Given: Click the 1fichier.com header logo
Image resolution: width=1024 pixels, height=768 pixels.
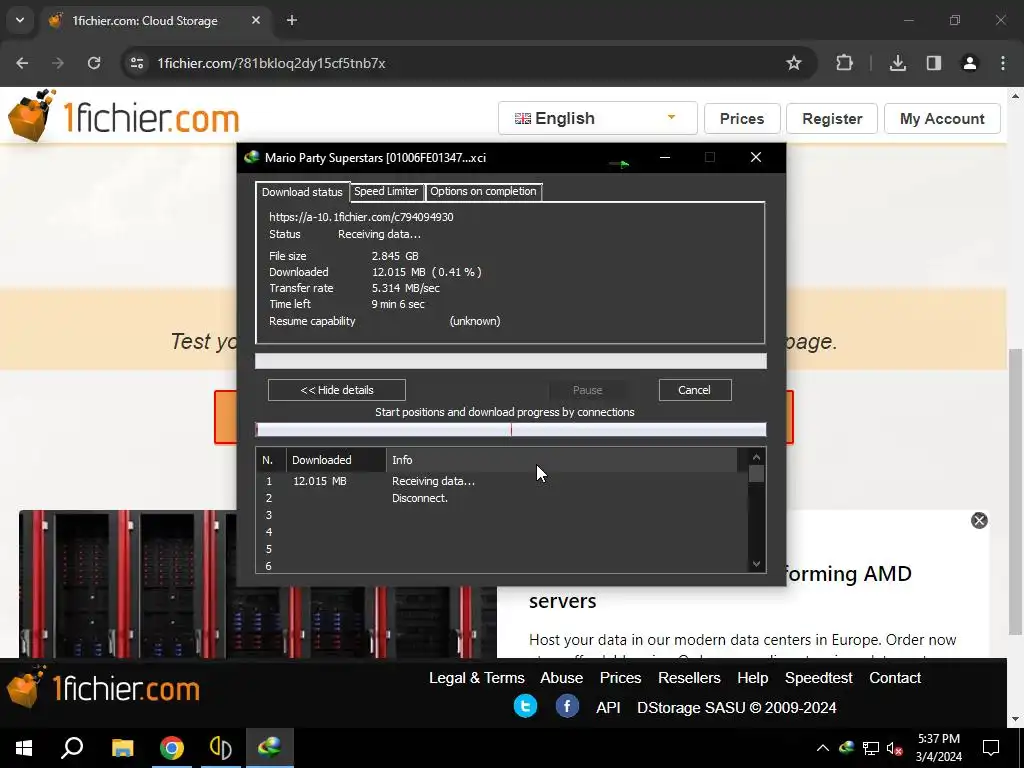Looking at the screenshot, I should pos(123,116).
